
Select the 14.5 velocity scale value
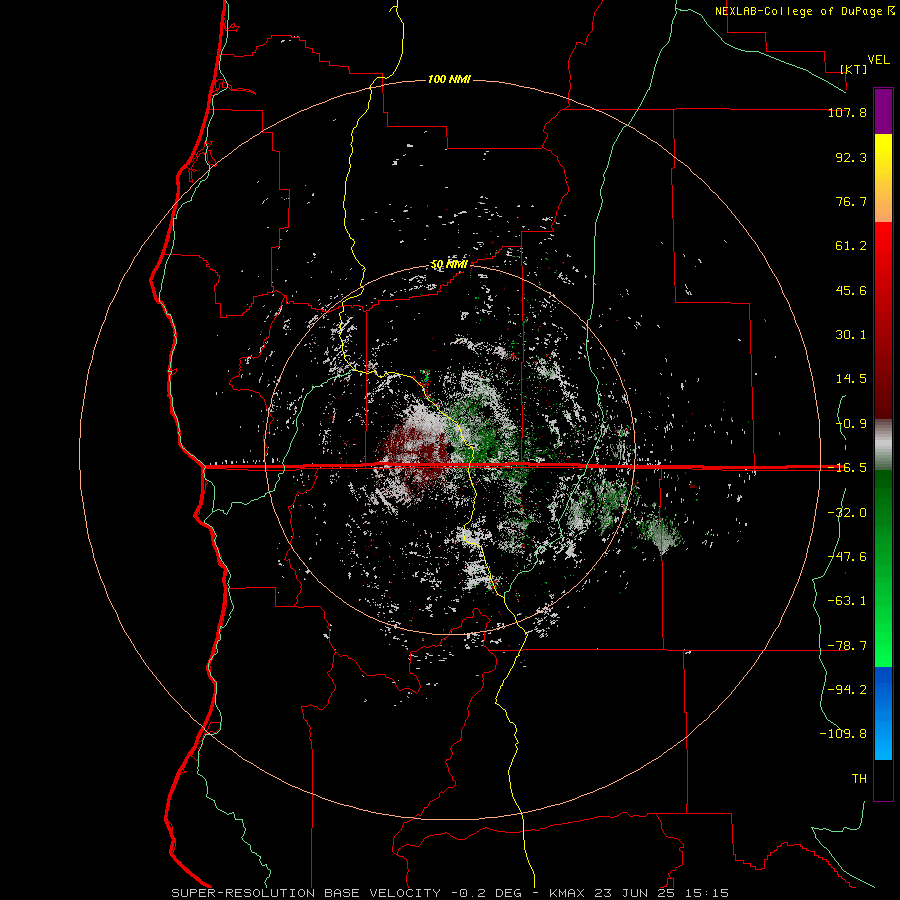coord(851,379)
